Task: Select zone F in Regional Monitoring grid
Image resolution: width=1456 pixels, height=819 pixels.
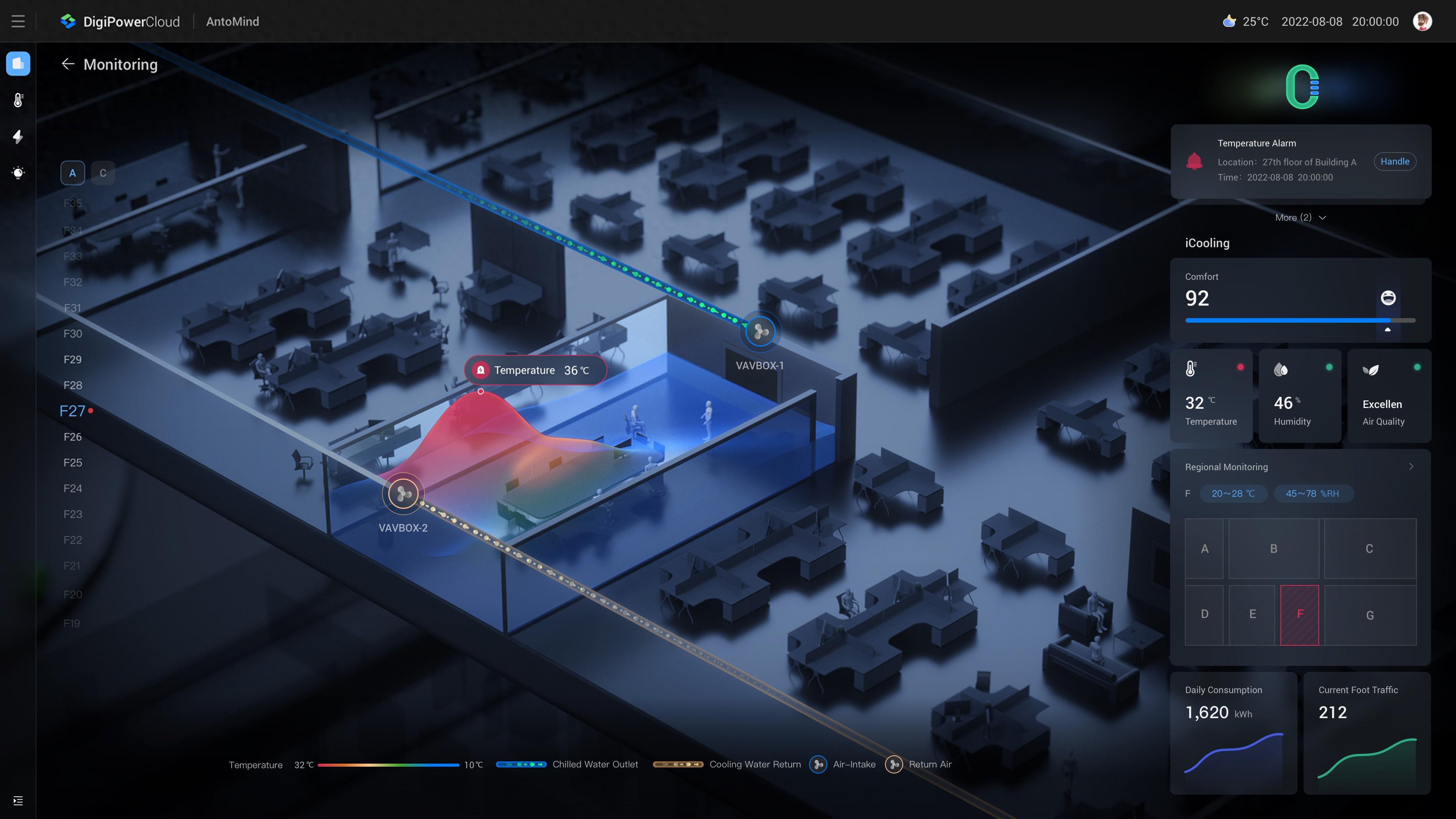Action: (x=1300, y=613)
